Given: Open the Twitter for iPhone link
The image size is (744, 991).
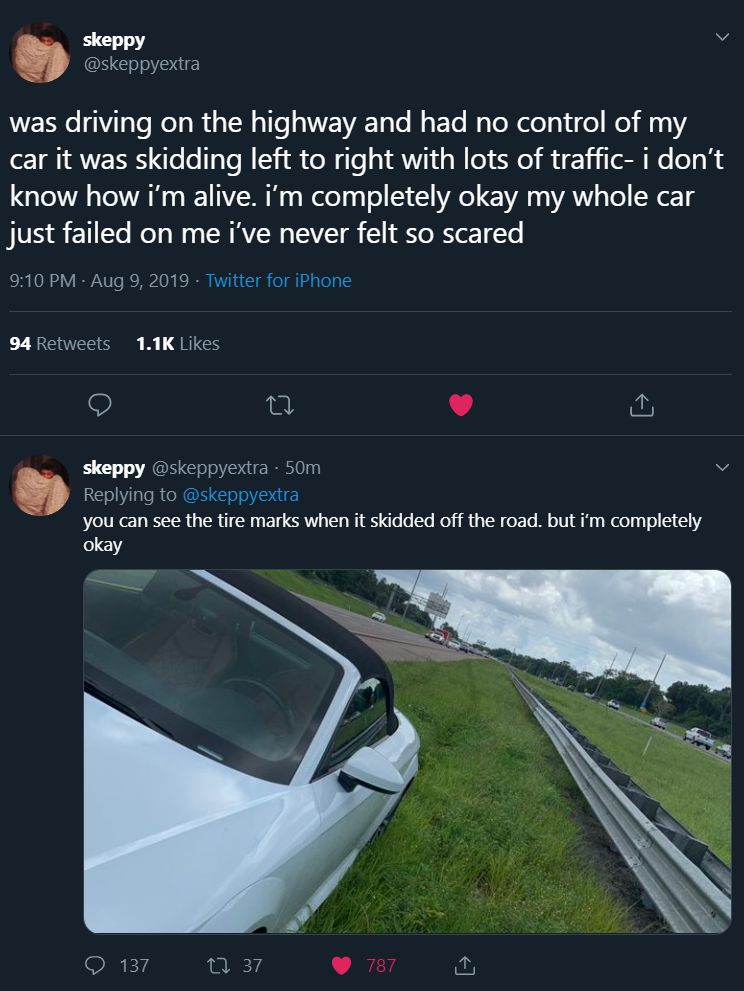Looking at the screenshot, I should point(278,280).
